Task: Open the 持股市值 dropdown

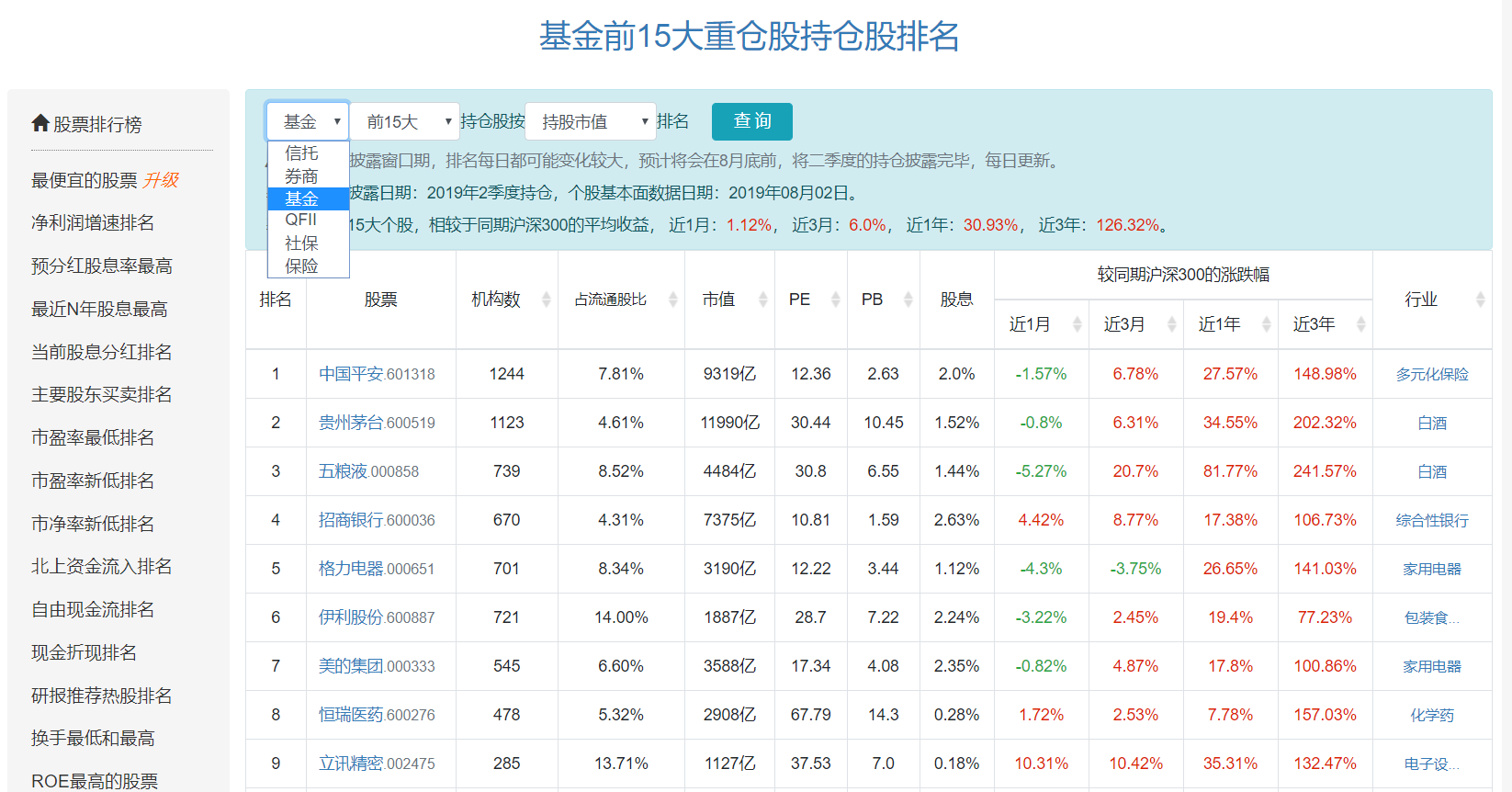Action: (x=591, y=121)
